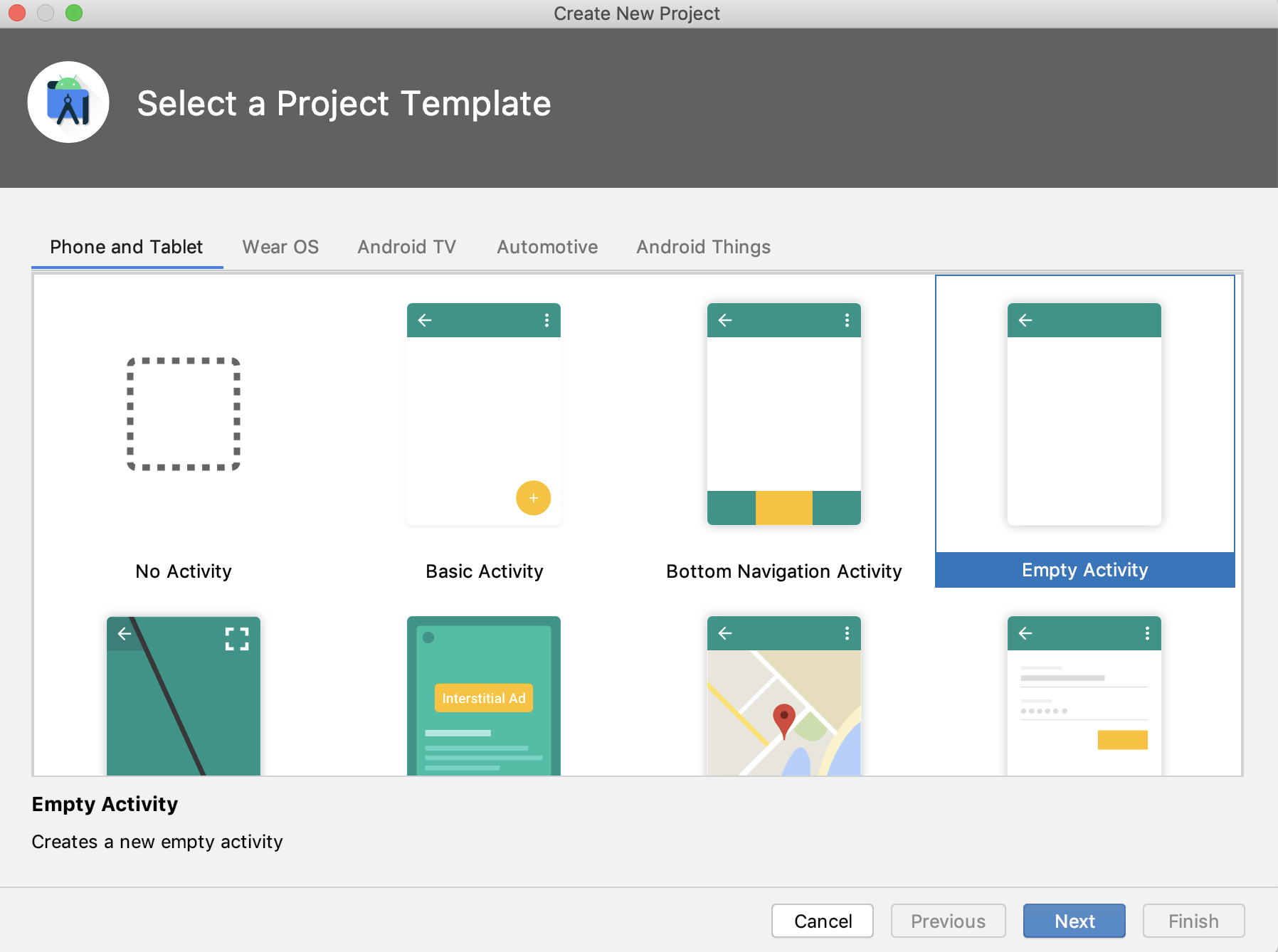Click the Empty Activity blue label
This screenshot has width=1278, height=952.
[1084, 570]
